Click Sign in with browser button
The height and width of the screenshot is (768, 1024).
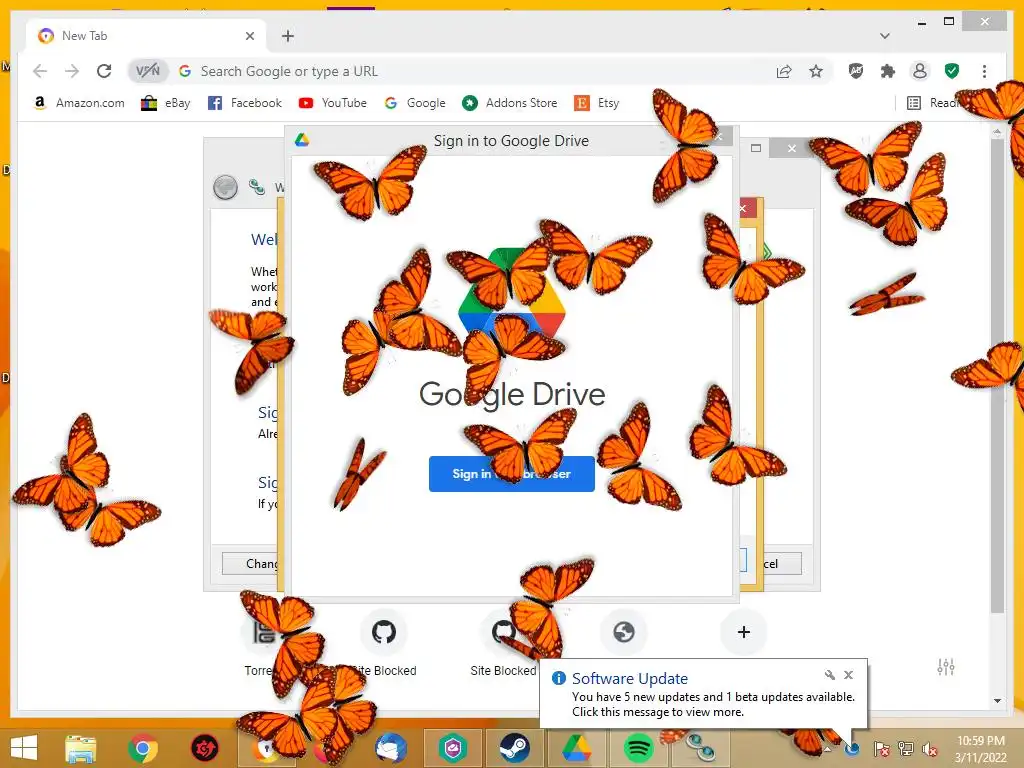coord(511,473)
